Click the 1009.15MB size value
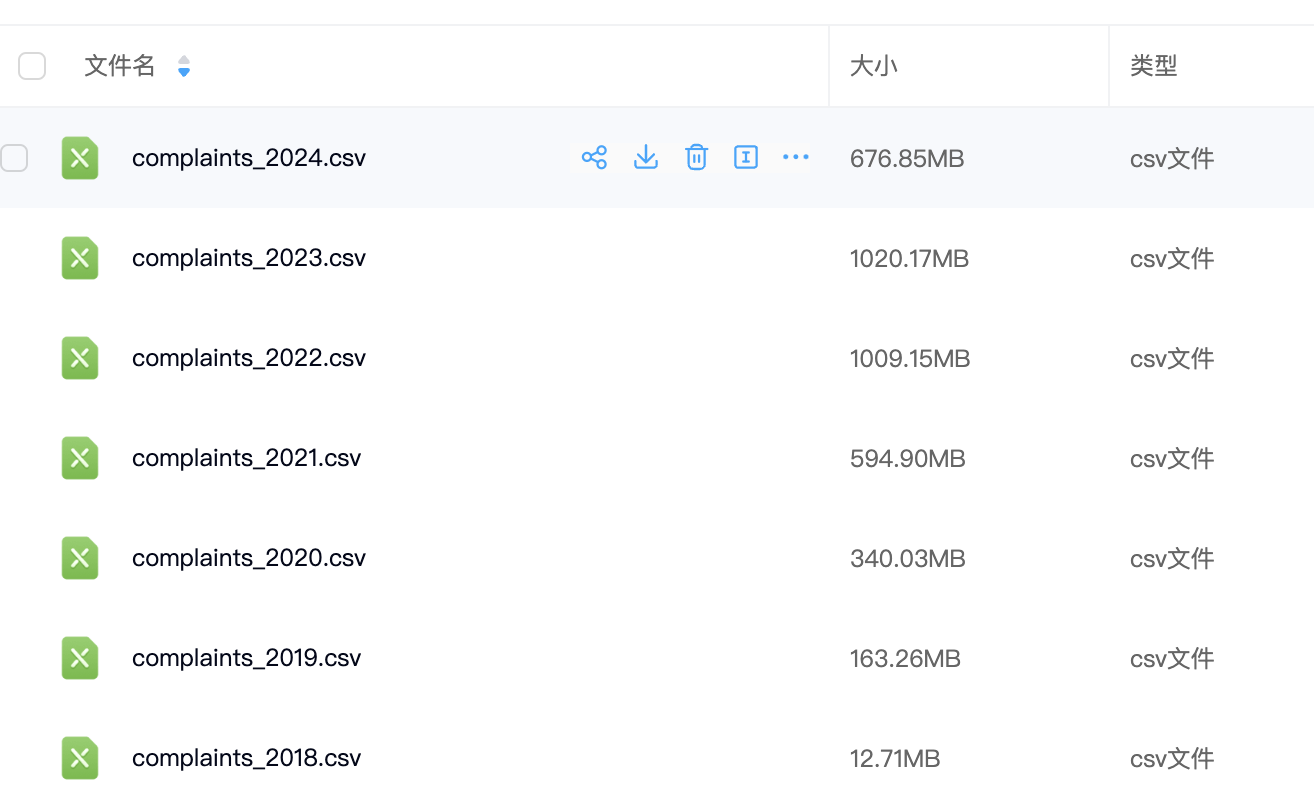 point(910,359)
